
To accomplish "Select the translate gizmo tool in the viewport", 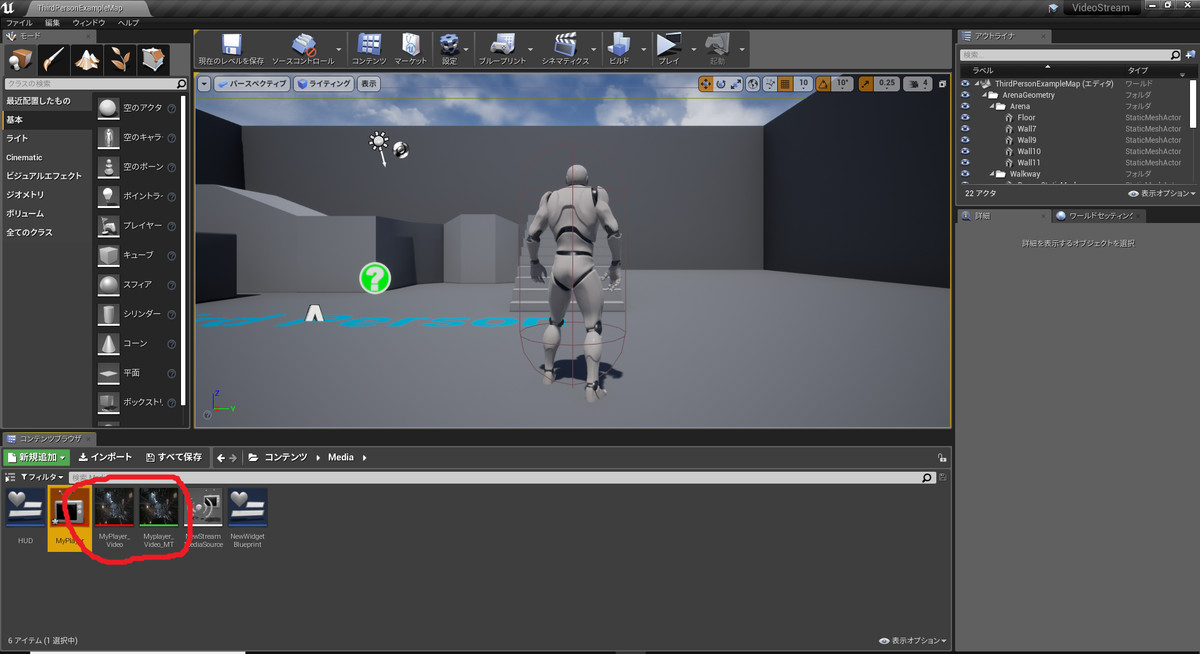I will pyautogui.click(x=705, y=84).
